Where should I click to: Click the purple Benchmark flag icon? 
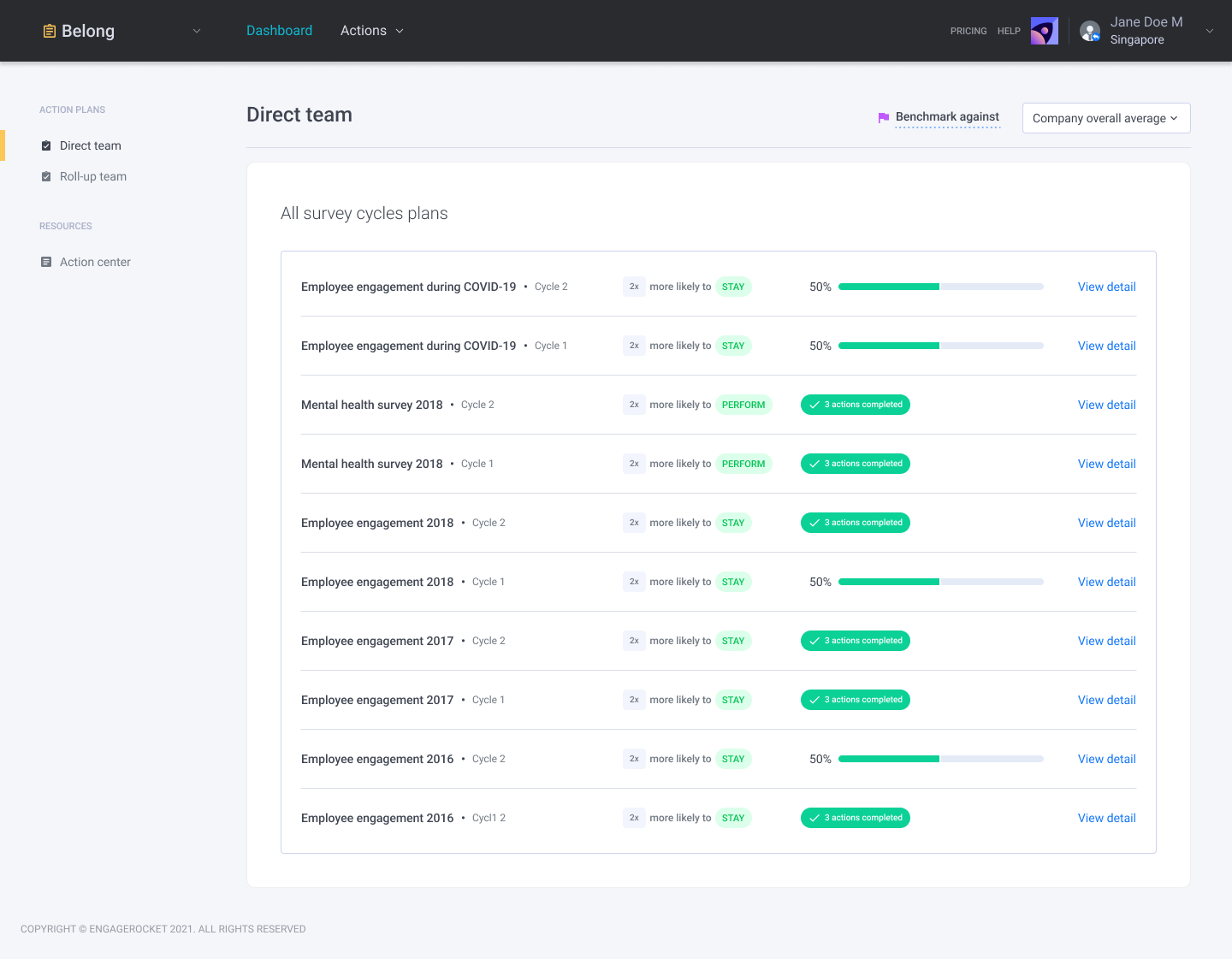884,118
